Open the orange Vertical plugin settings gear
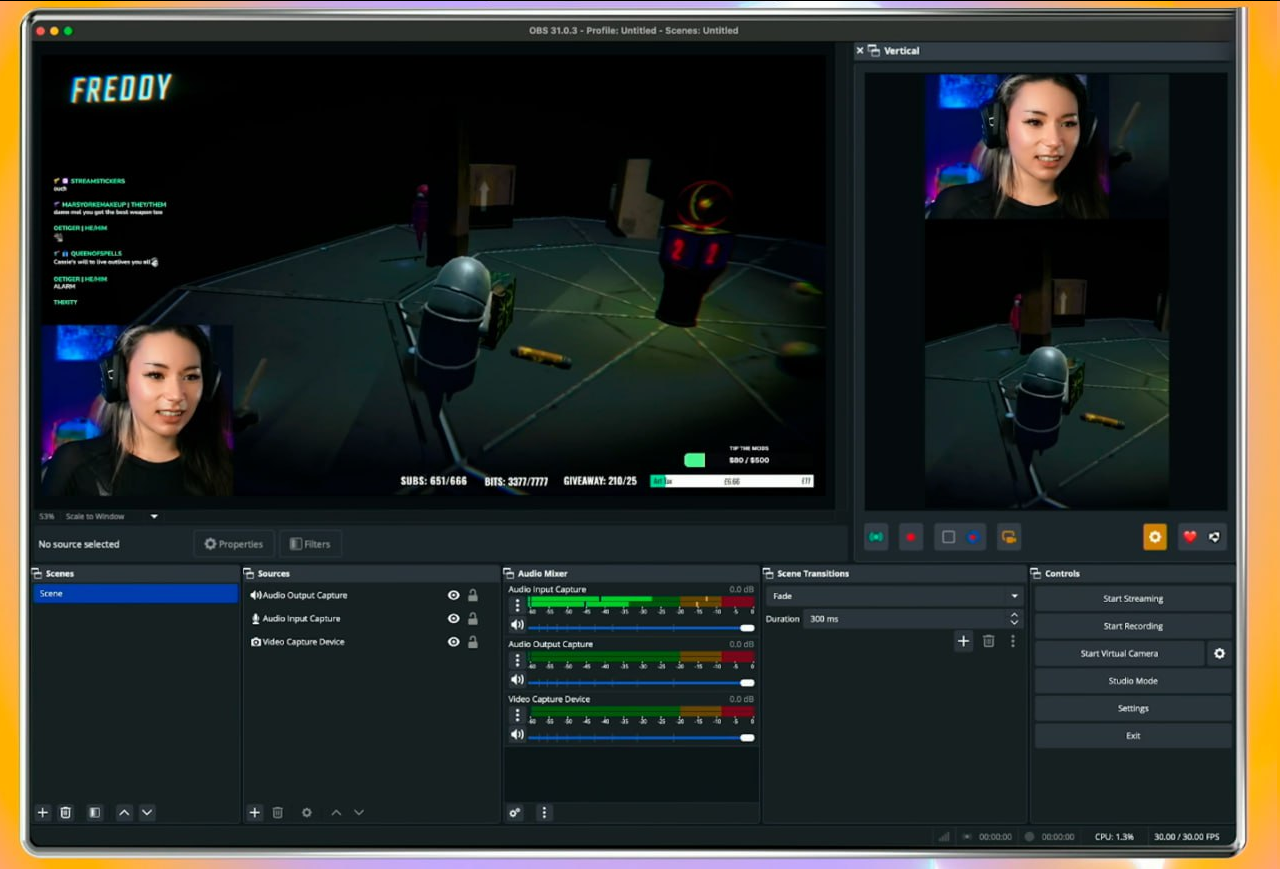 (1155, 537)
